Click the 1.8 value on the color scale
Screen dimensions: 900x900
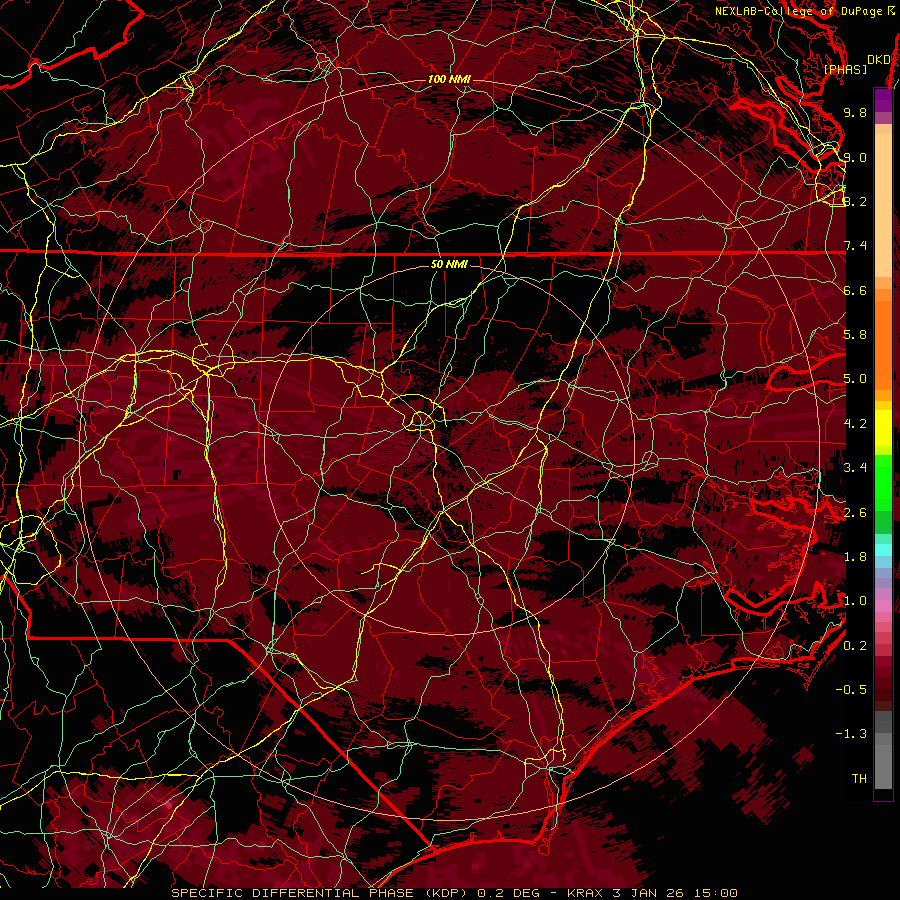click(x=855, y=557)
